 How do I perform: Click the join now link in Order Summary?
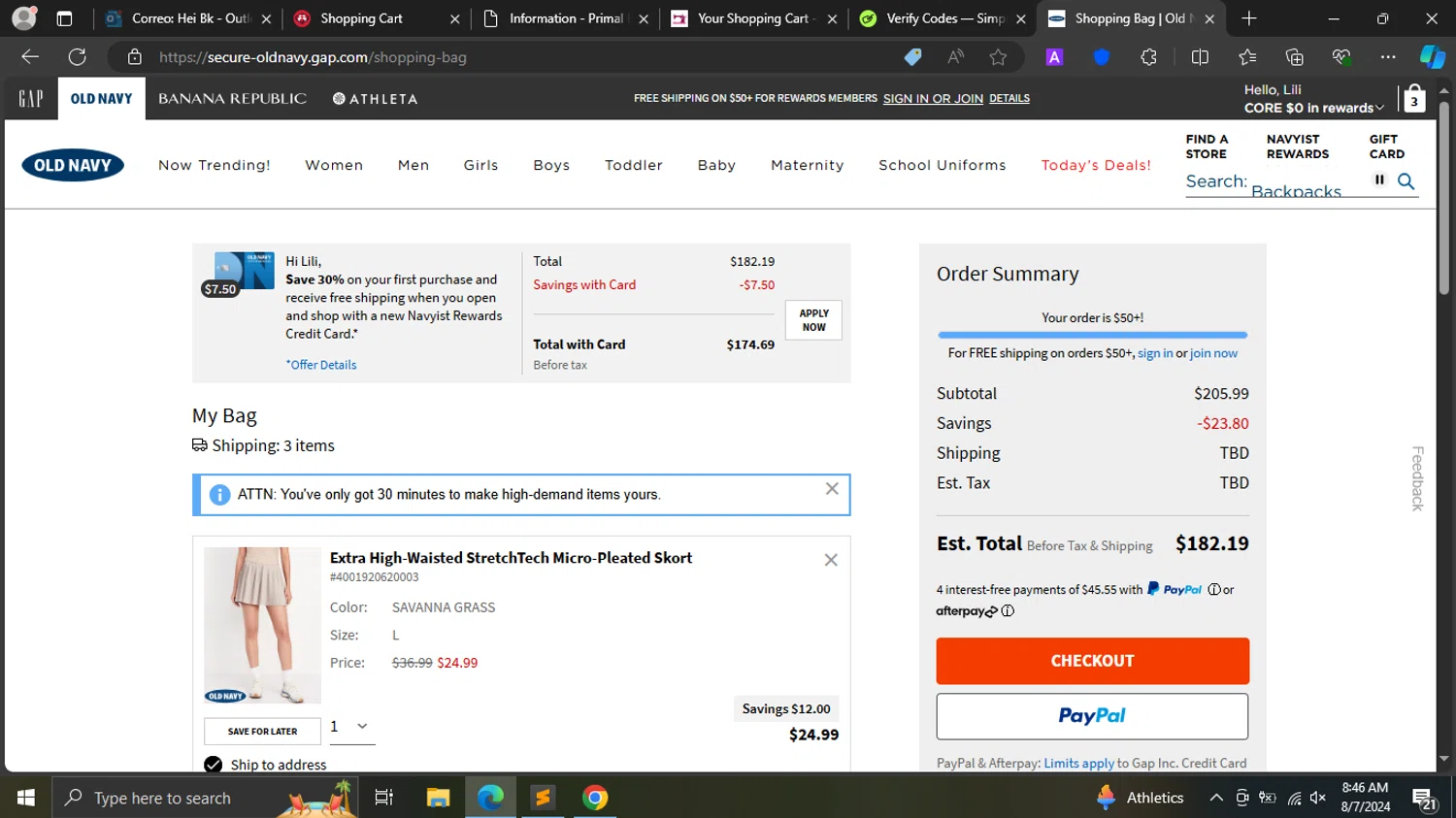tap(1213, 353)
